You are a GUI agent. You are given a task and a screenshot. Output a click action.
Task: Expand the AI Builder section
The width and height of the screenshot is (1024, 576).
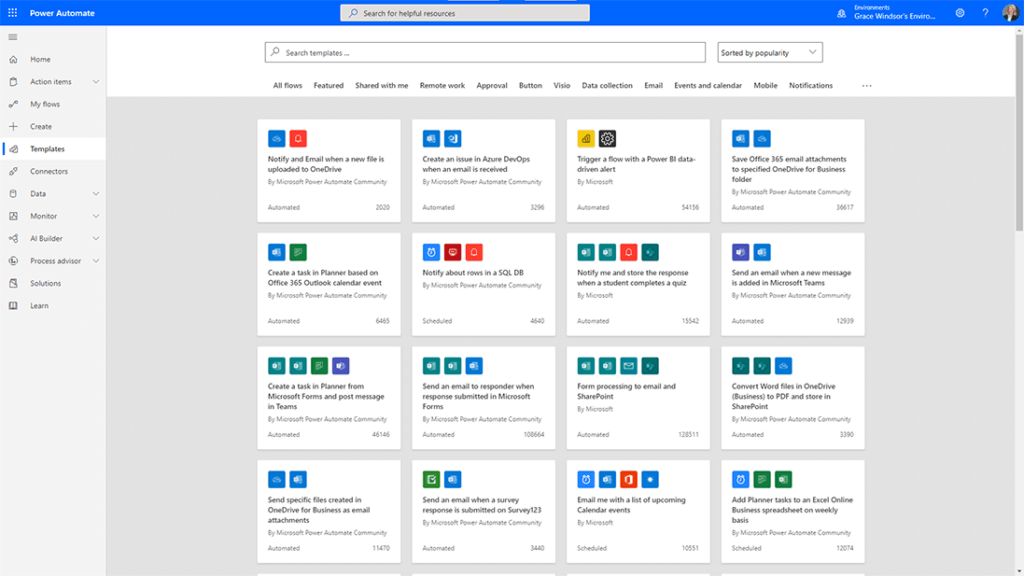[x=96, y=239]
